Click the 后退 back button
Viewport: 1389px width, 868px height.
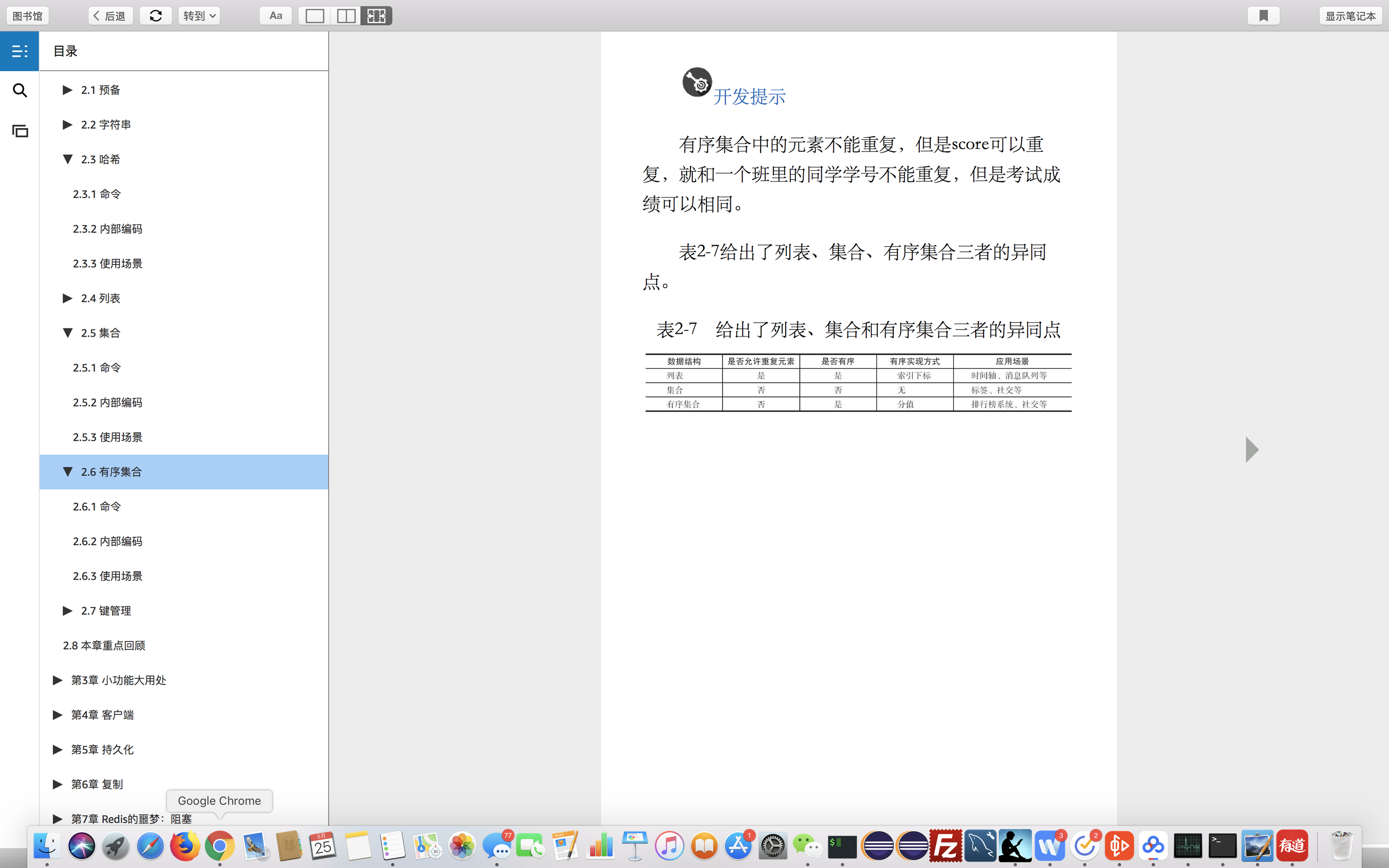(x=110, y=16)
